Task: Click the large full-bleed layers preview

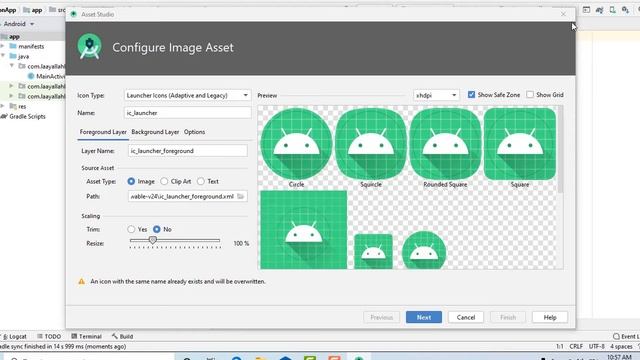Action: (304, 230)
